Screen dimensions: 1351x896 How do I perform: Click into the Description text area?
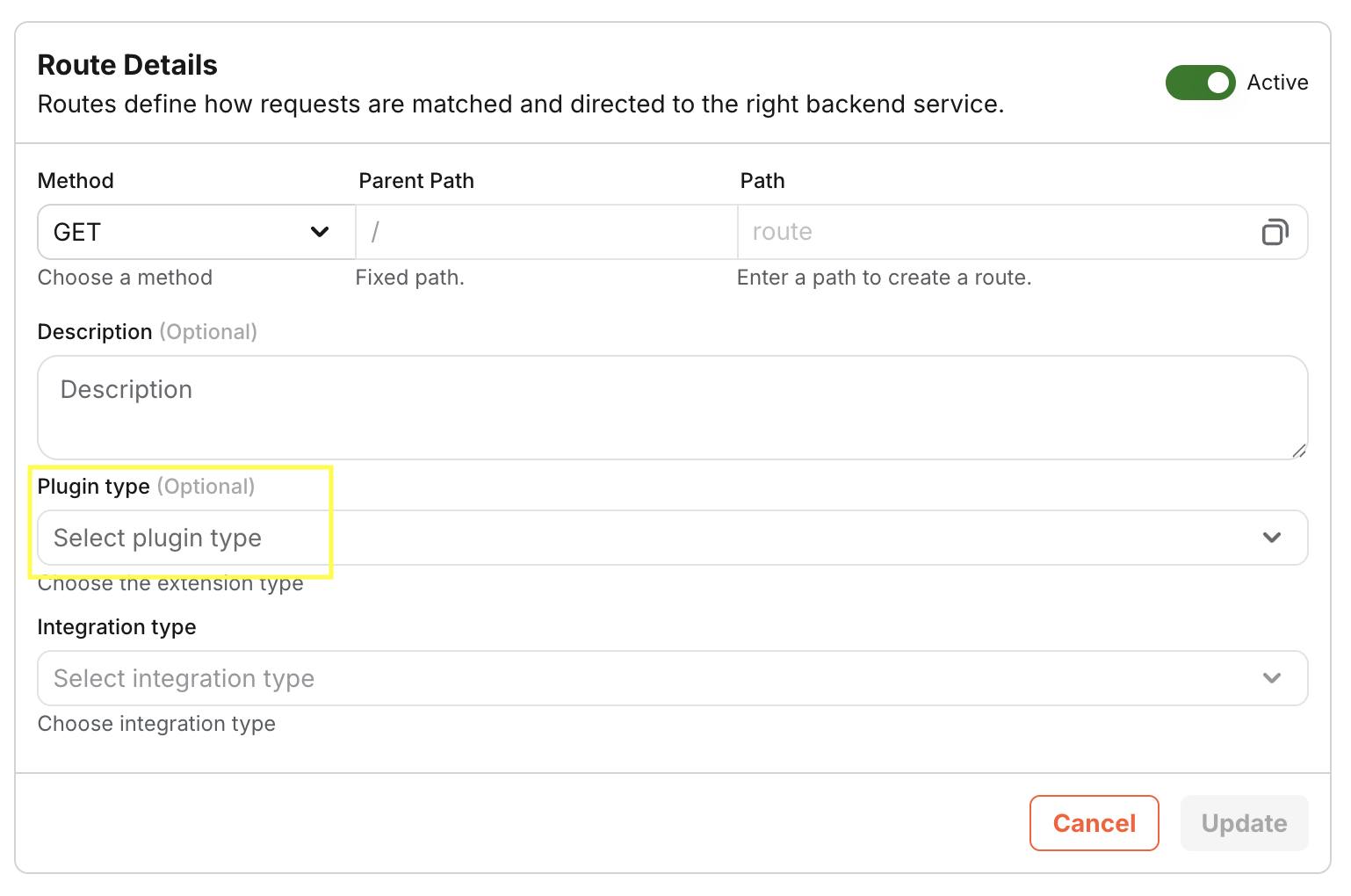click(673, 408)
